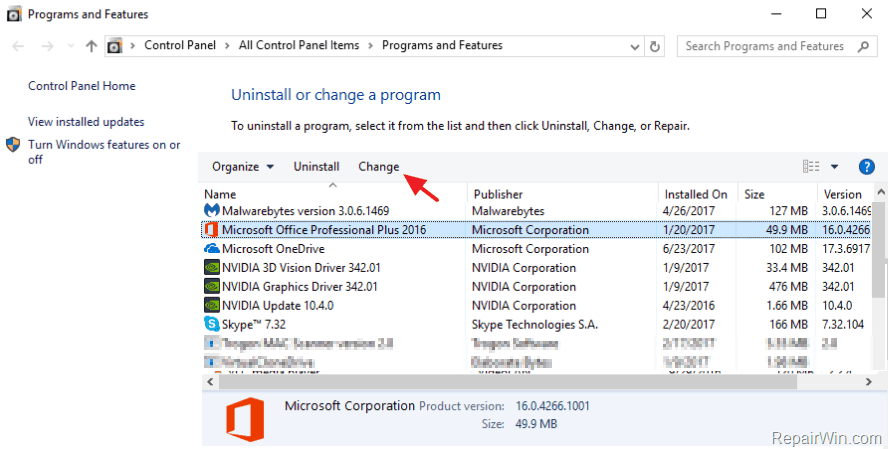
Task: Select Skype™ 7.32 program name
Action: [x=254, y=324]
